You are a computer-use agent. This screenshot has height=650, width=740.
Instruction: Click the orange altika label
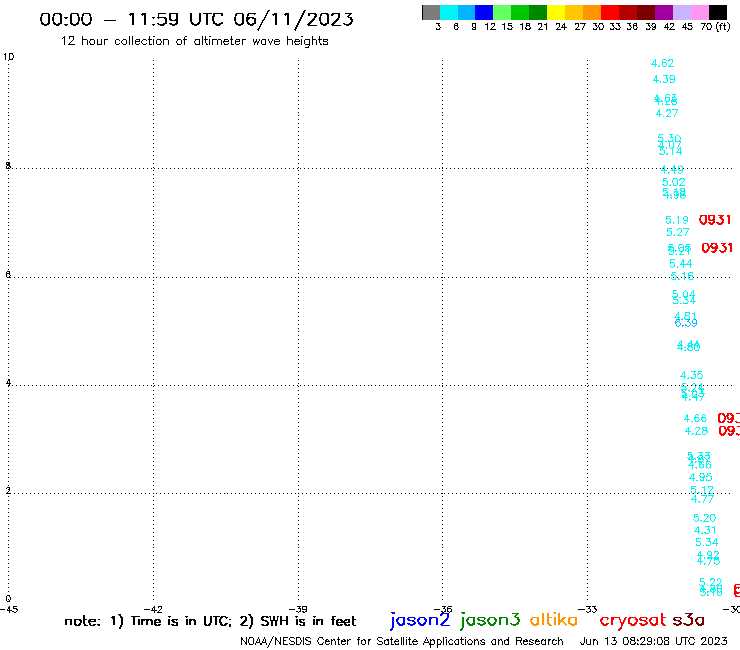554,620
